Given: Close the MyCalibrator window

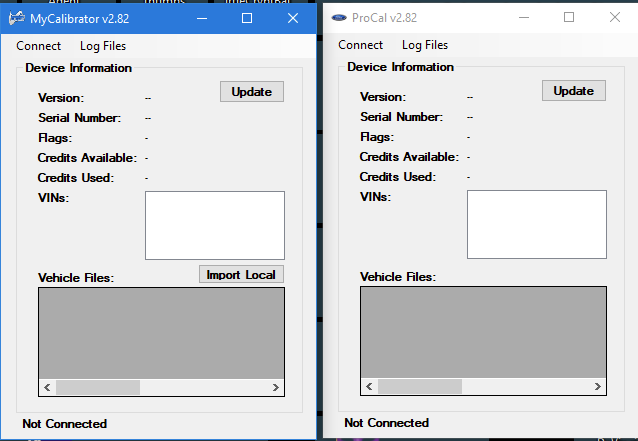Looking at the screenshot, I should pos(293,18).
